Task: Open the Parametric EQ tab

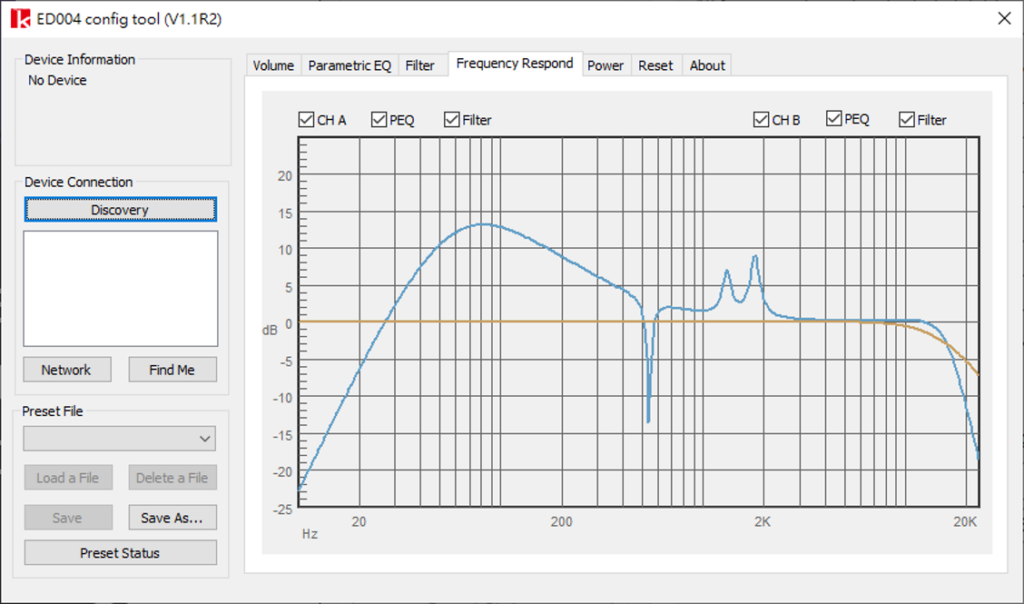Action: point(349,64)
